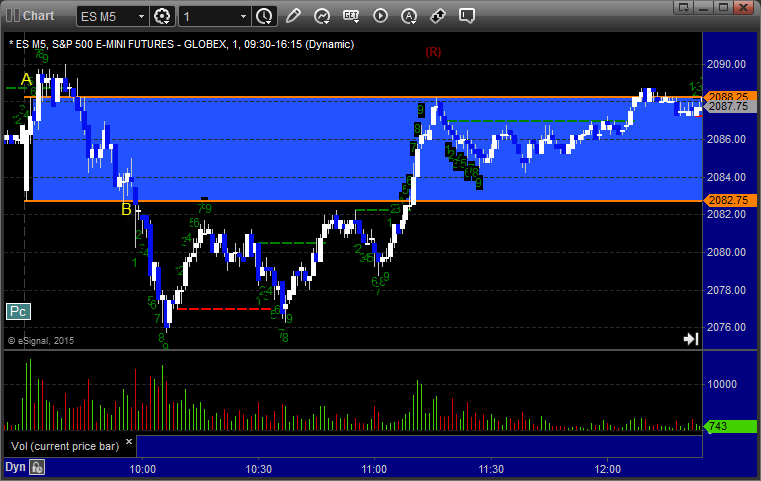Click the red dashed support line
Viewport: 761px width, 481px height.
coord(224,309)
